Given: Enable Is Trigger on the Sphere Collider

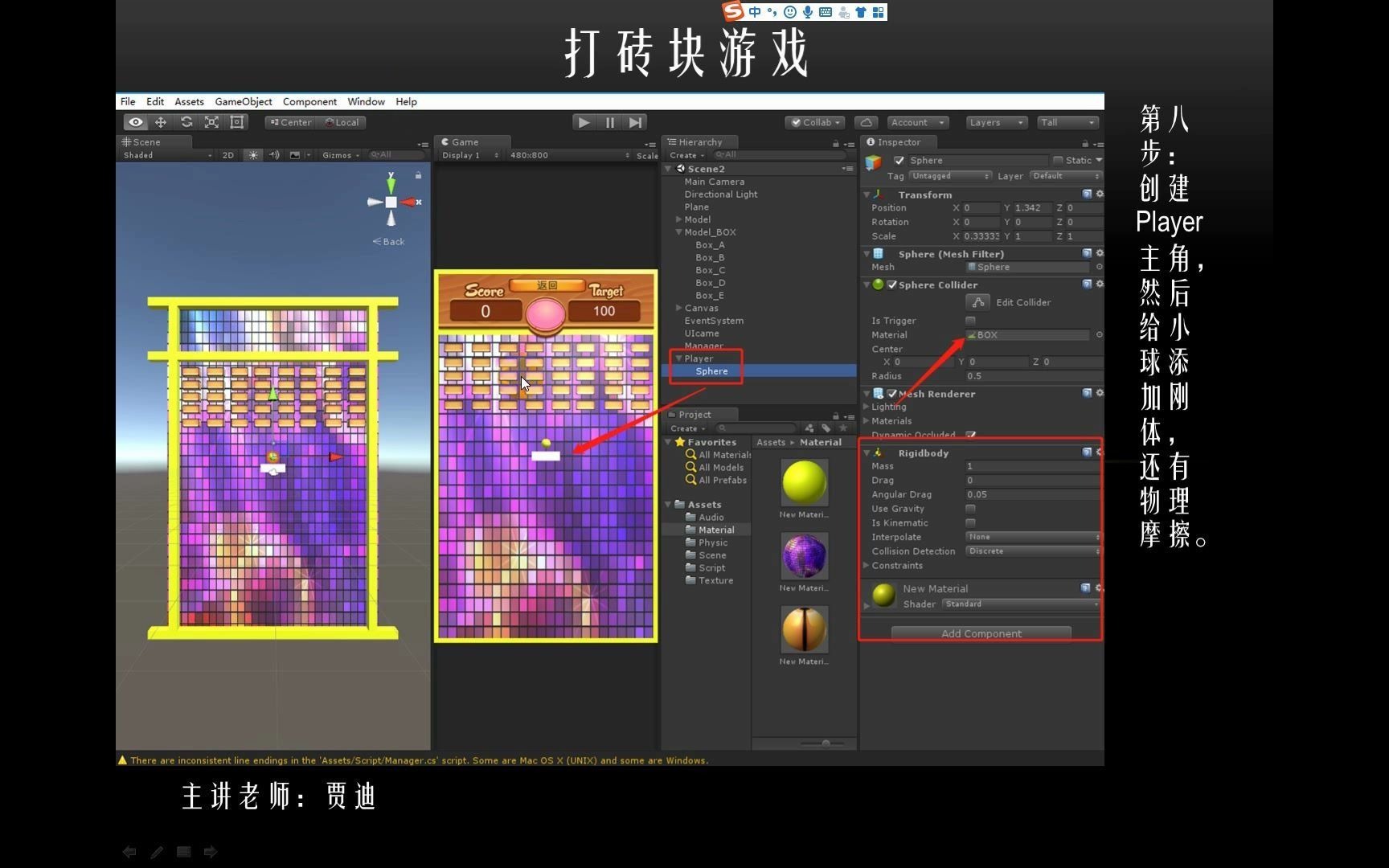Looking at the screenshot, I should click(970, 320).
